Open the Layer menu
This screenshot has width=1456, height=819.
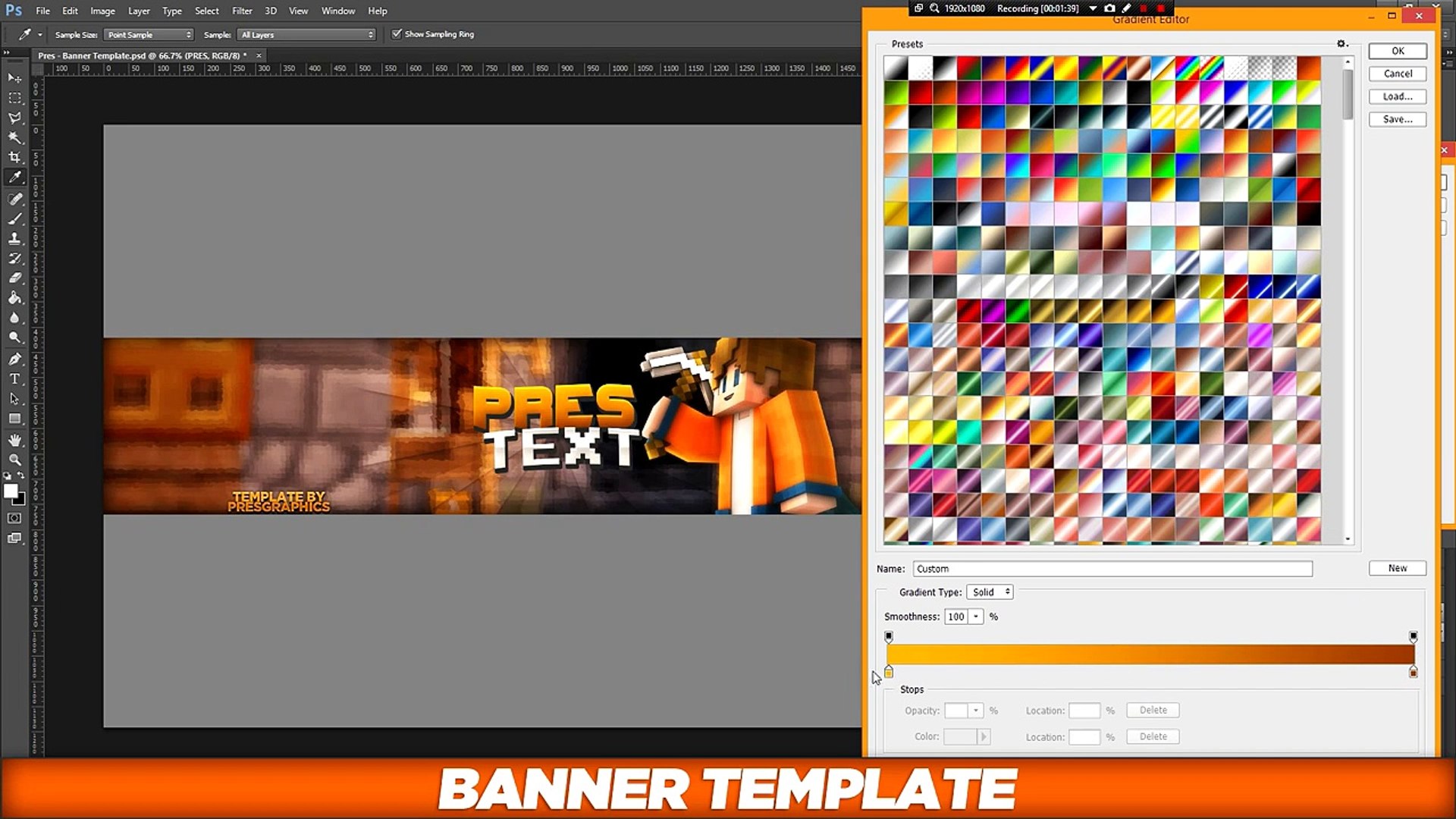click(x=139, y=11)
